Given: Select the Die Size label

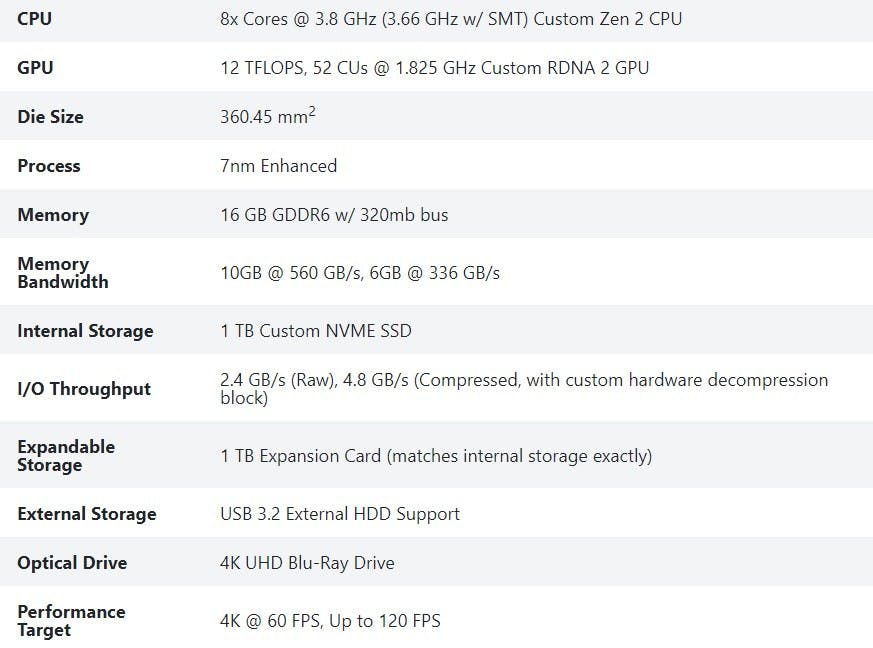Looking at the screenshot, I should 50,117.
